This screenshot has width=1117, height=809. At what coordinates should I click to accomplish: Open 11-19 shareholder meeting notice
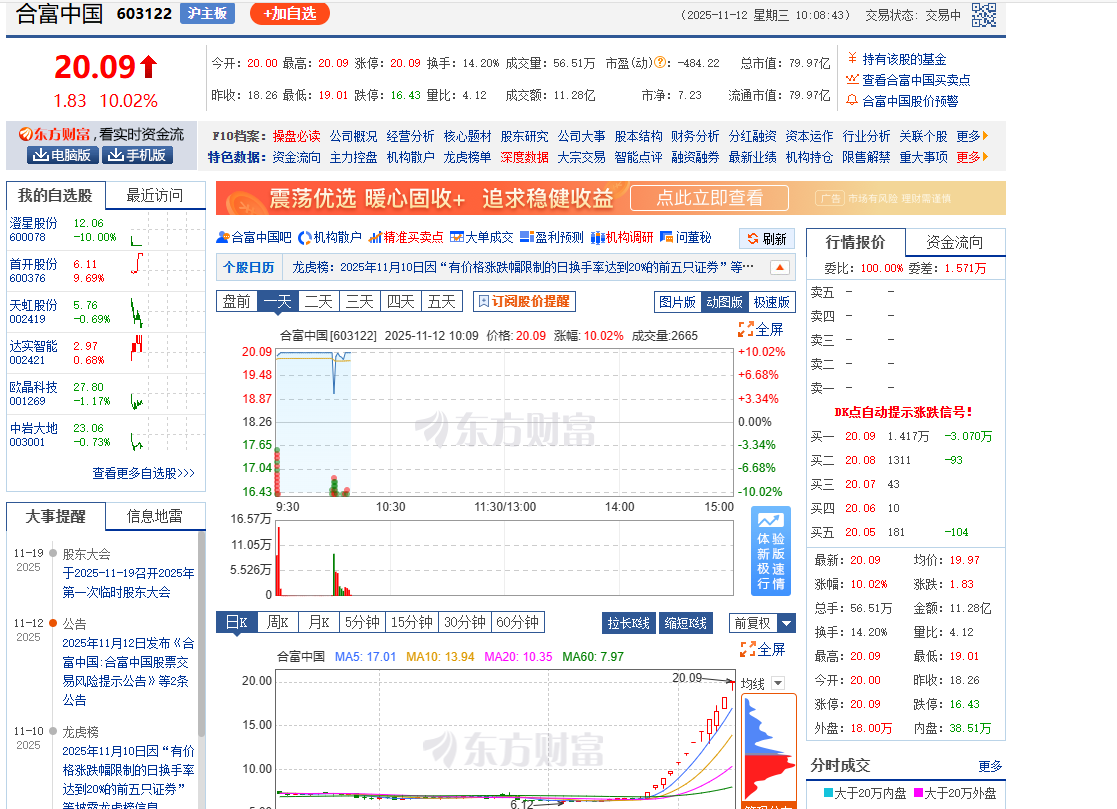click(128, 583)
